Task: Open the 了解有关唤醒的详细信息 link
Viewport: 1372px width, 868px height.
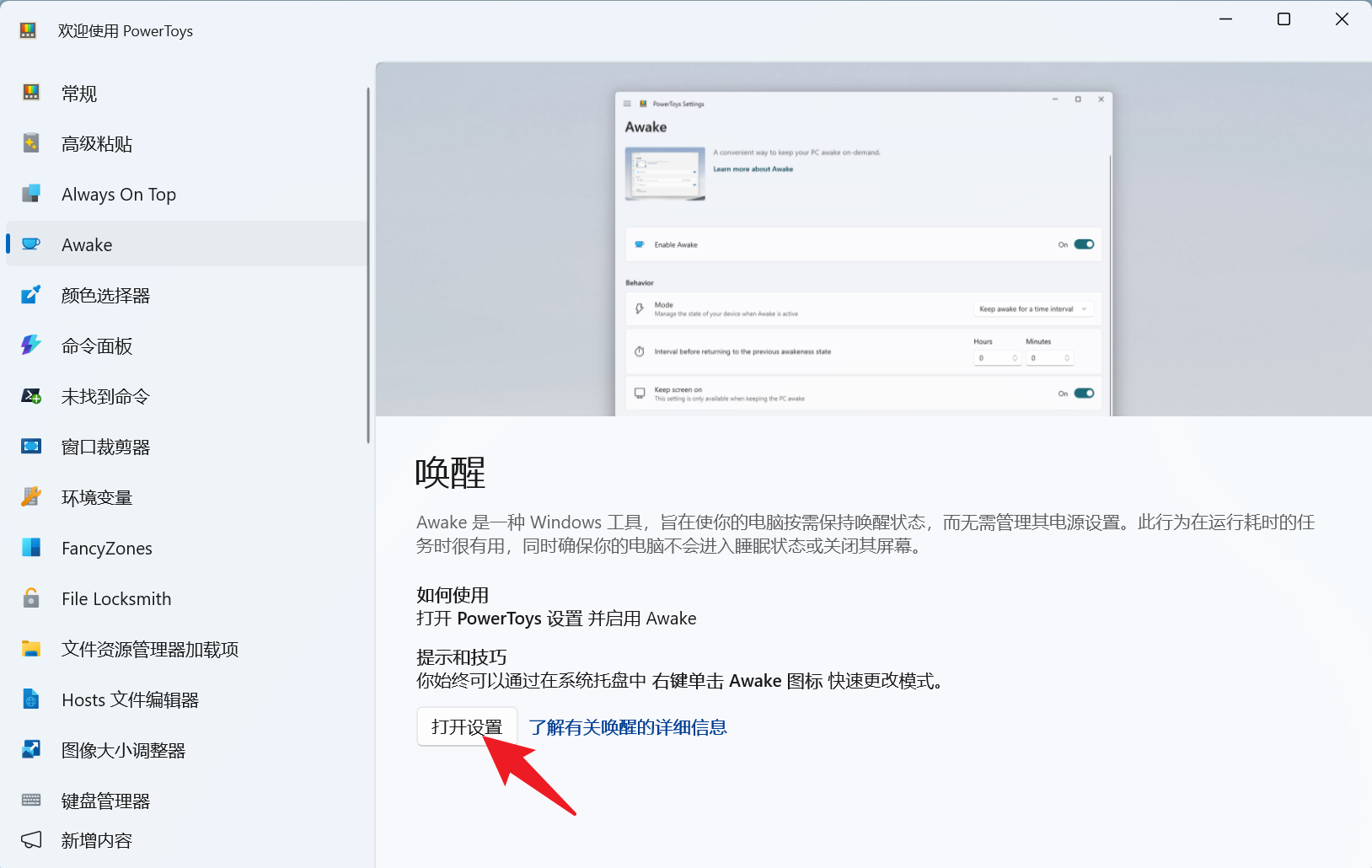Action: click(x=628, y=727)
